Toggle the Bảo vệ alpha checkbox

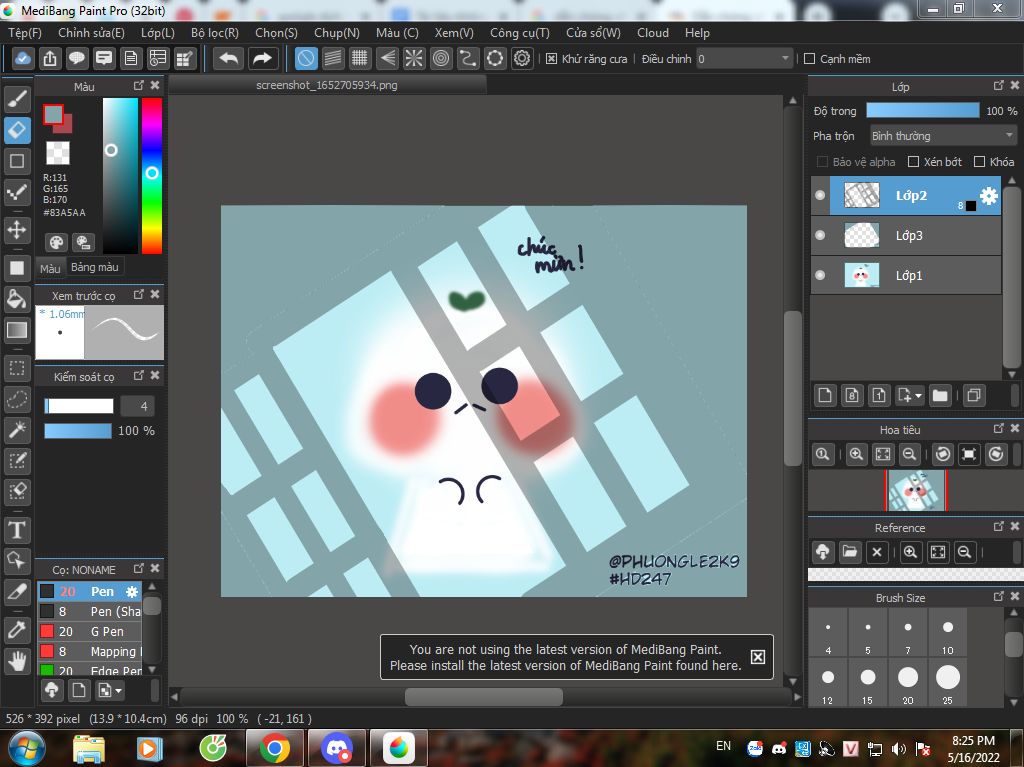tap(822, 161)
